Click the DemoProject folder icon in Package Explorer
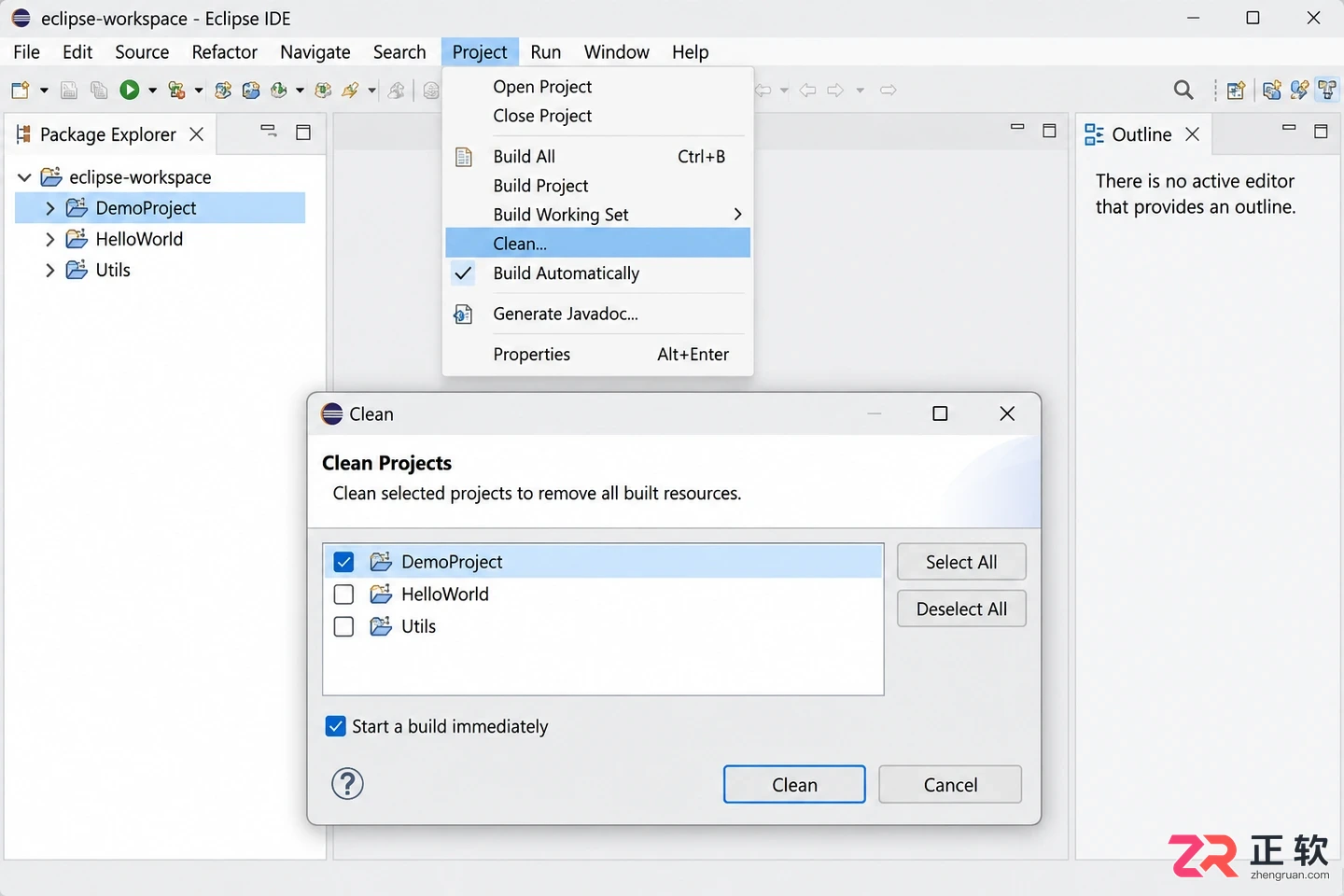 tap(77, 207)
